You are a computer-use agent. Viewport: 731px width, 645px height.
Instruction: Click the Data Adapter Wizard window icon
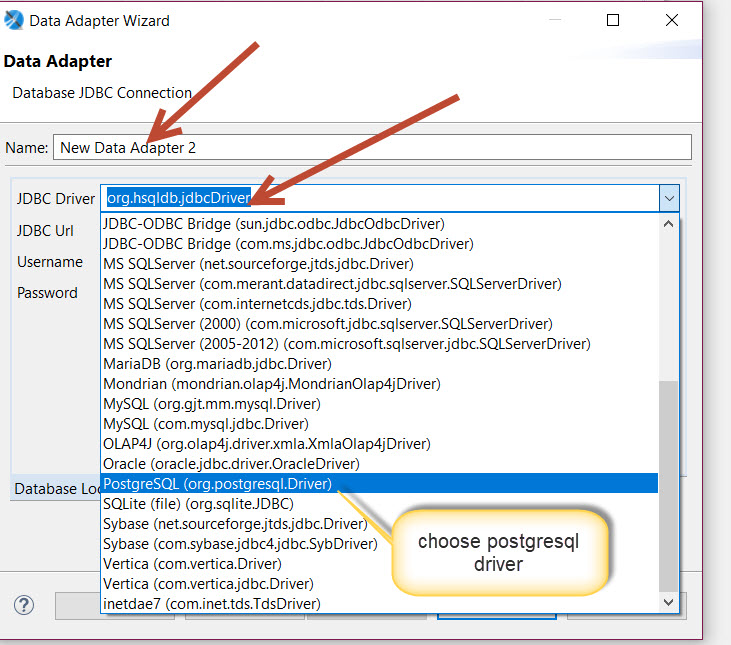point(14,20)
